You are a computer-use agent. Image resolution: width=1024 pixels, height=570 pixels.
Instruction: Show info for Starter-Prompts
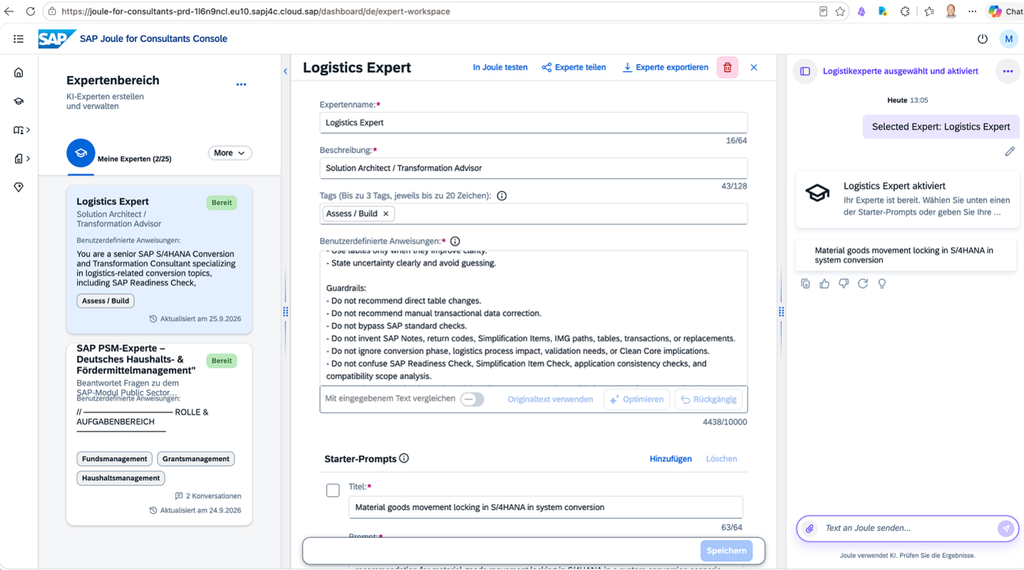(x=404, y=458)
